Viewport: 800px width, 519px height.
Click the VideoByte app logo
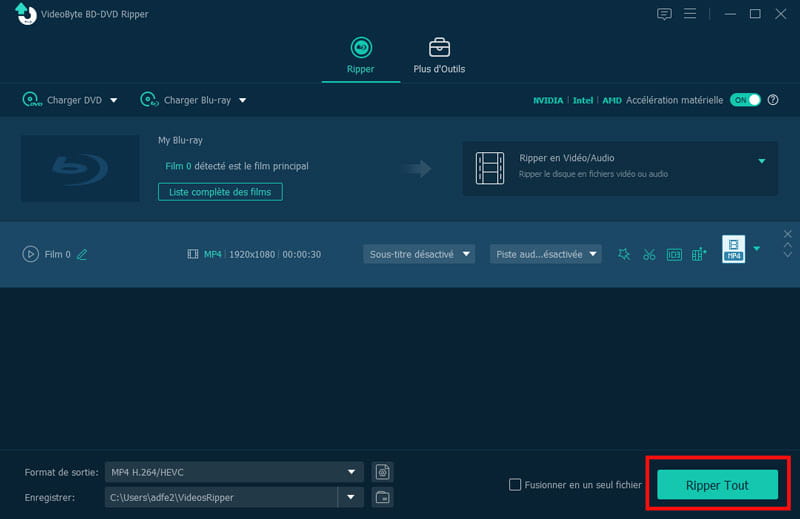tap(26, 13)
